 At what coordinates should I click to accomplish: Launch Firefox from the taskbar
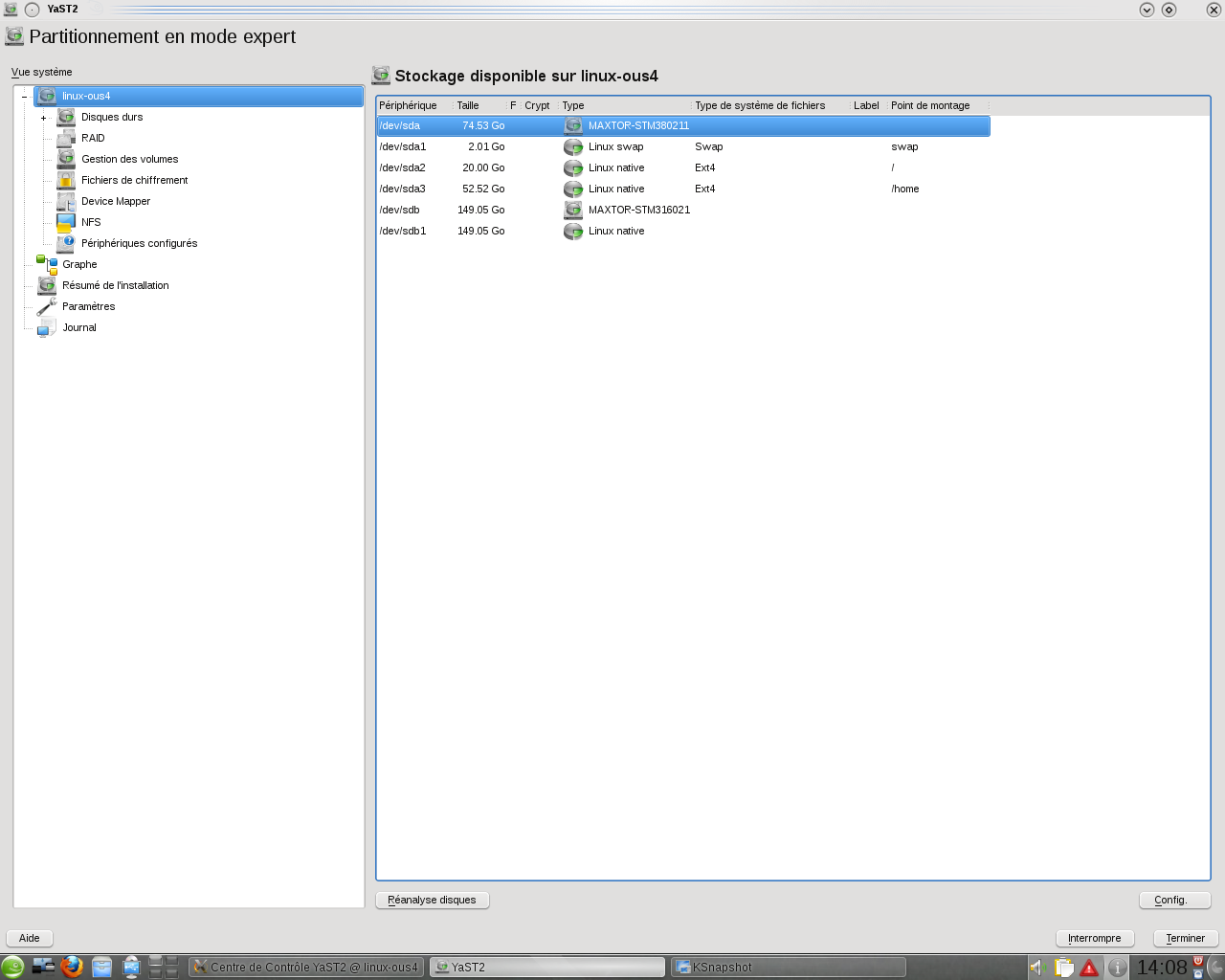(x=72, y=967)
